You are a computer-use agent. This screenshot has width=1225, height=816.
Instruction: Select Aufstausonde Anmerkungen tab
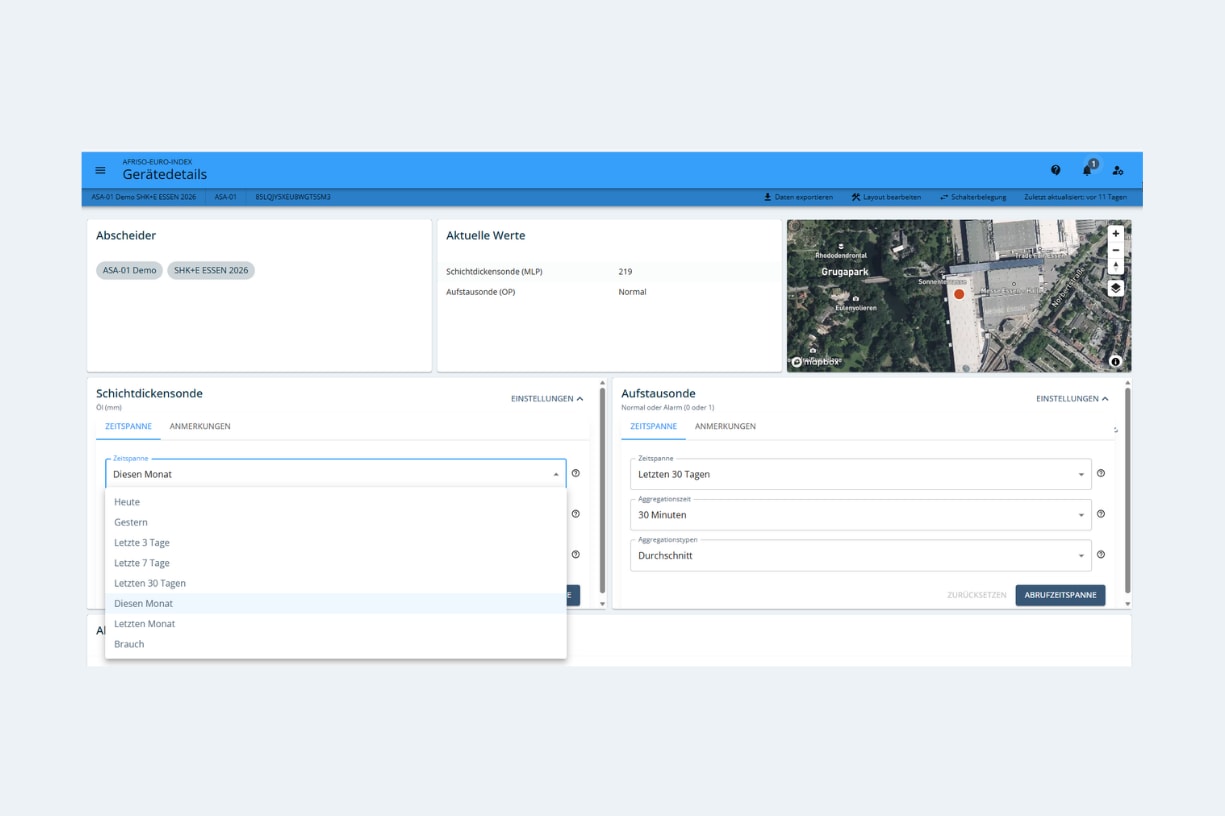tap(725, 426)
